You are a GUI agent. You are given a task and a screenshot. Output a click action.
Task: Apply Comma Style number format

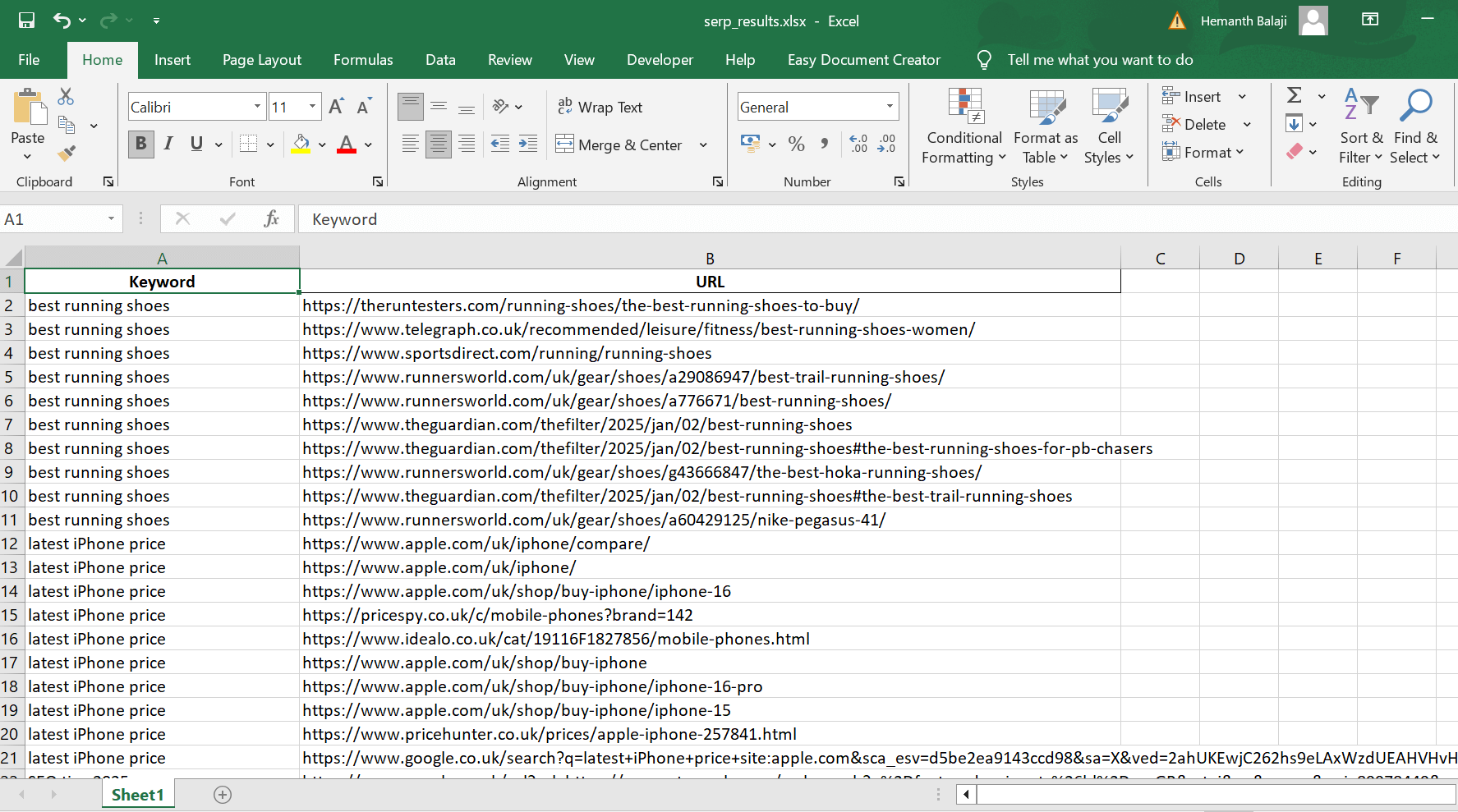(824, 145)
